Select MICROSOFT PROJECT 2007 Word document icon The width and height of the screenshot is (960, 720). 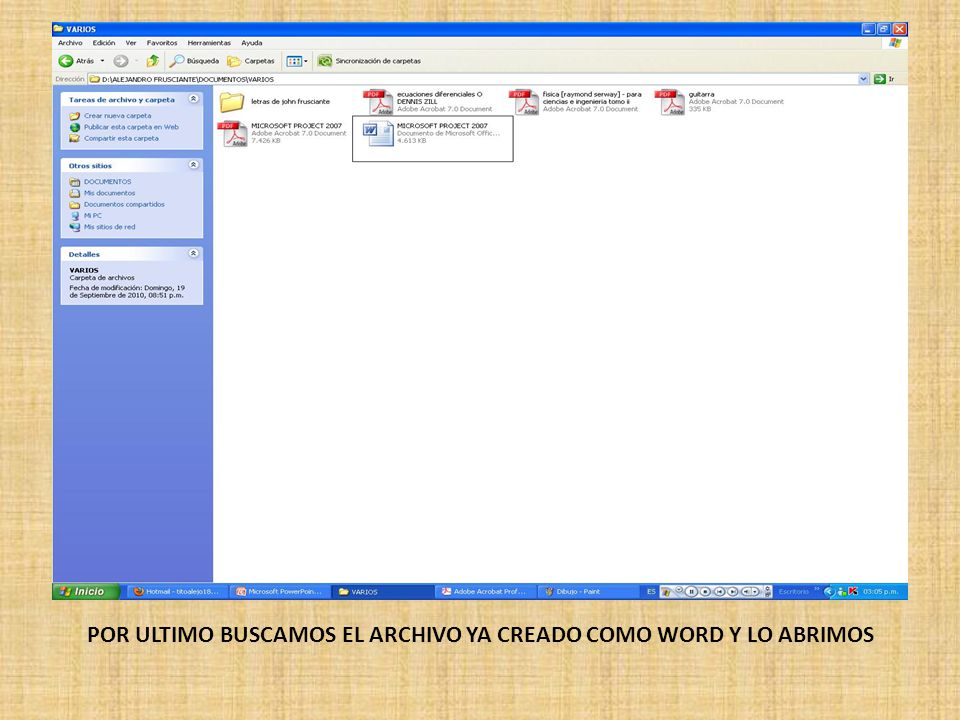[378, 134]
